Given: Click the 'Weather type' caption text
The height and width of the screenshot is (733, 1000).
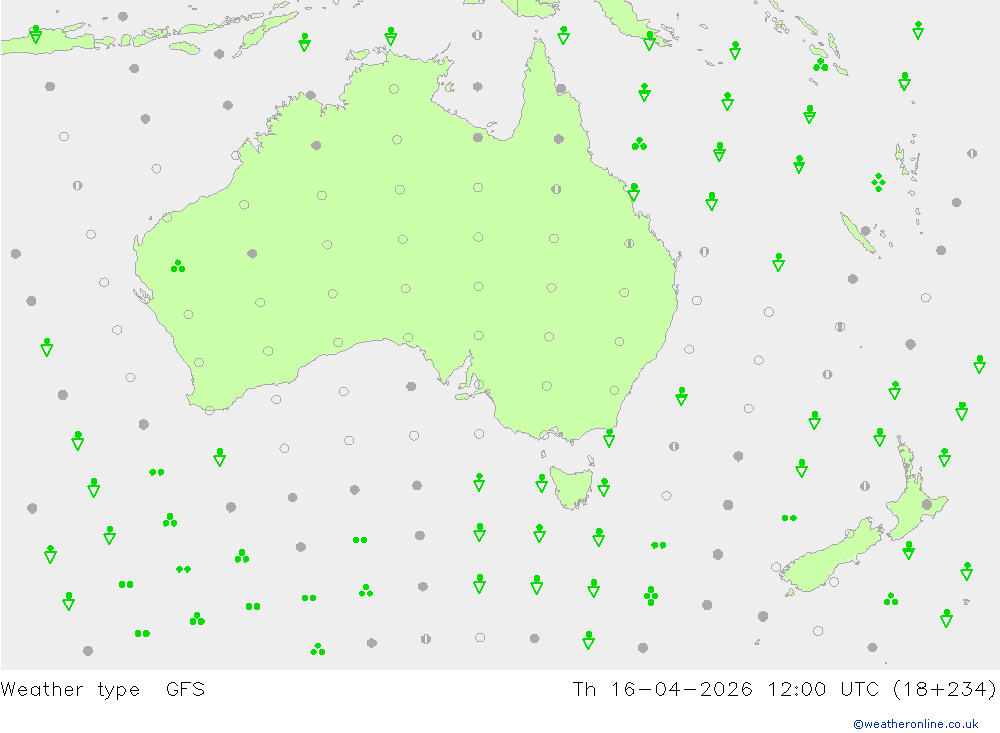Looking at the screenshot, I should (70, 690).
